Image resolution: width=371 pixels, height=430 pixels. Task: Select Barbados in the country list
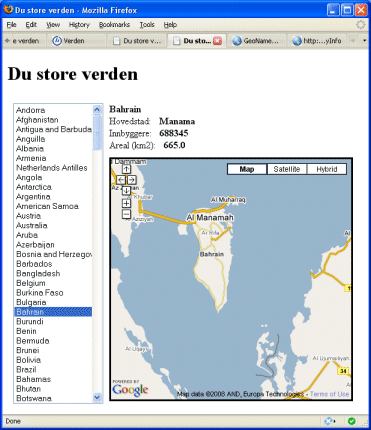(x=53, y=264)
